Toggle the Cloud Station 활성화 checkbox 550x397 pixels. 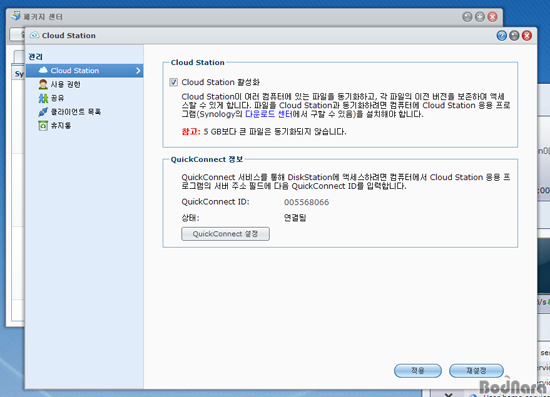[x=174, y=82]
